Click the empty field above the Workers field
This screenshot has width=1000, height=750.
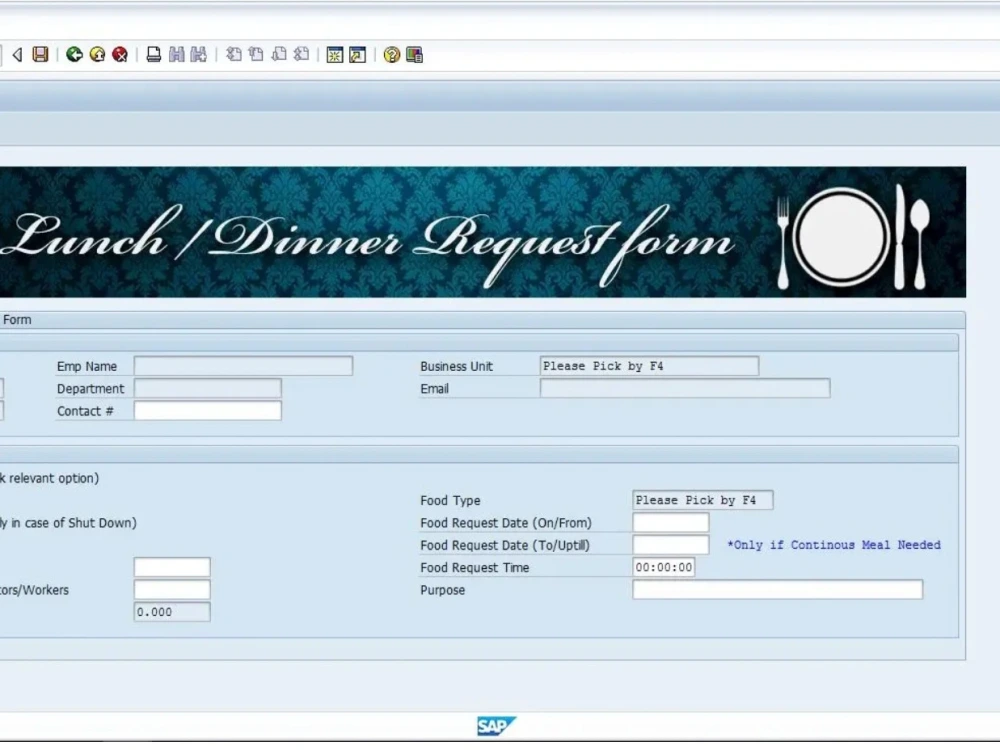(x=172, y=567)
